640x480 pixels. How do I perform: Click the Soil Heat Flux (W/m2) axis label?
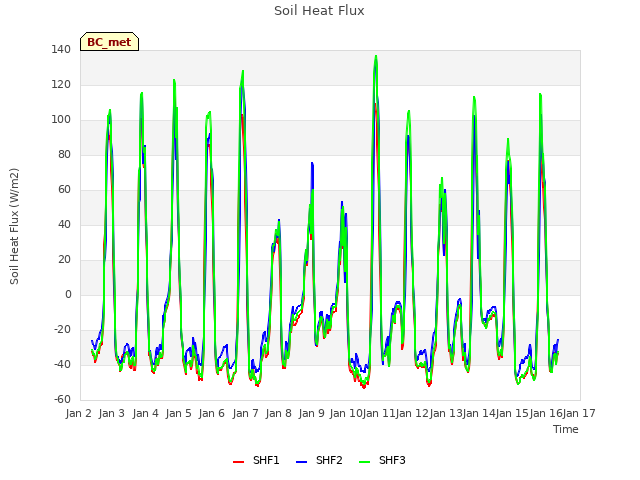(14, 226)
